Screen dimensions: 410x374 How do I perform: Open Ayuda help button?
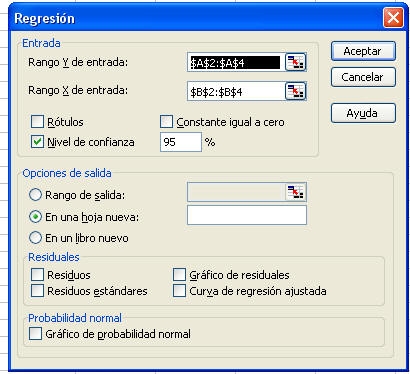(363, 113)
